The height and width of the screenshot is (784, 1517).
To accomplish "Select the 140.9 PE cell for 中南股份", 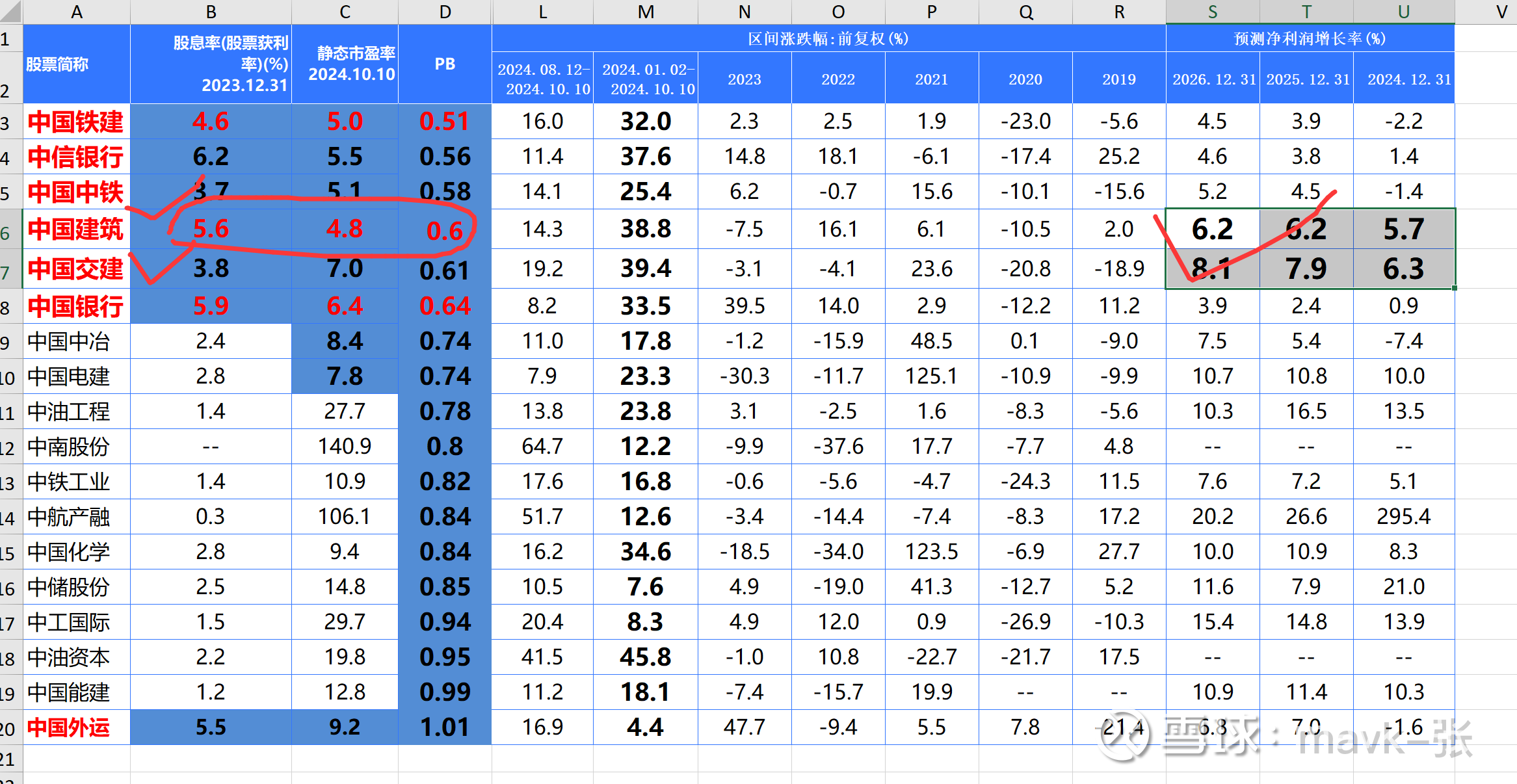I will coord(345,447).
